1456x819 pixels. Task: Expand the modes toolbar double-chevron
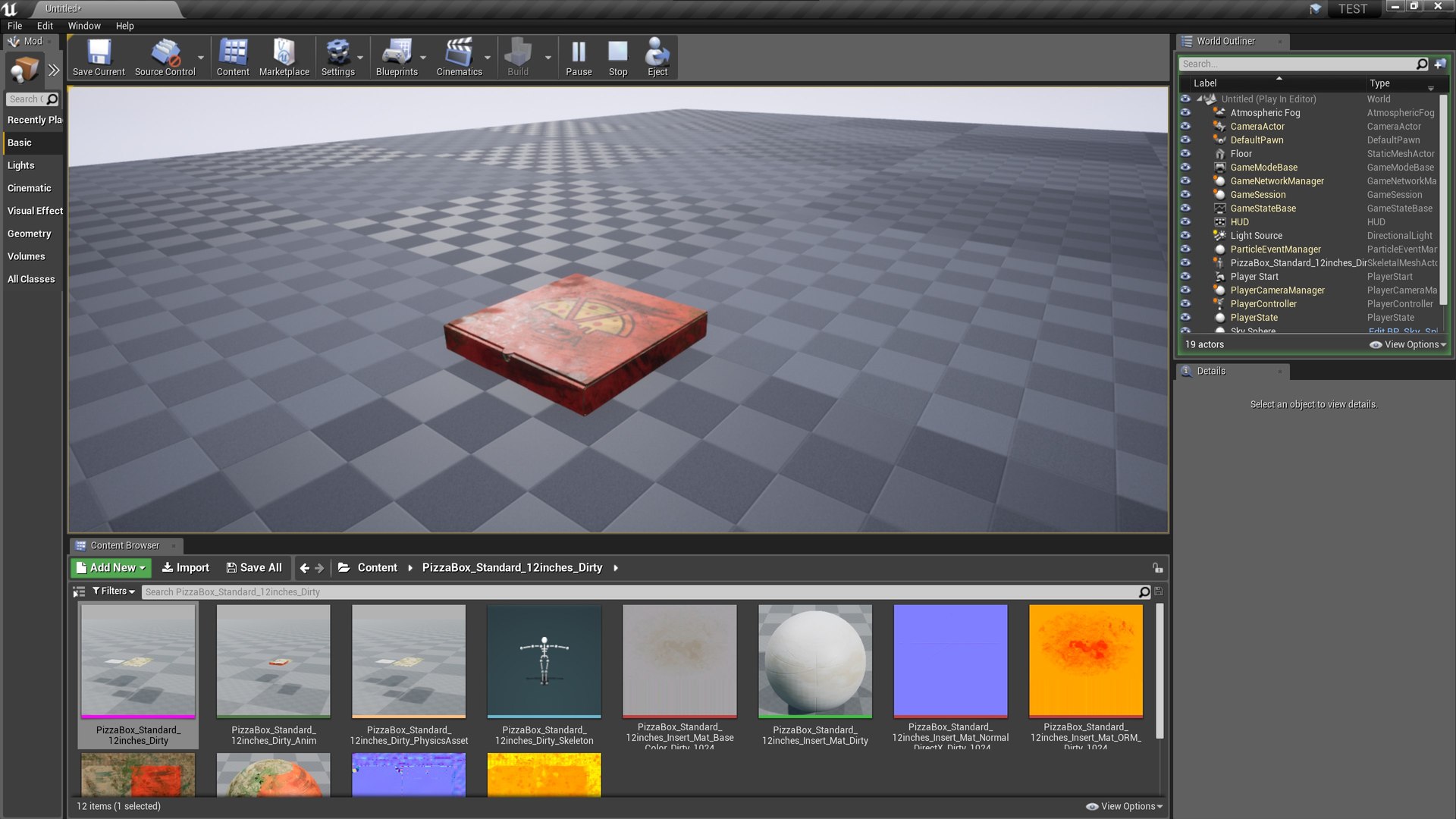coord(53,71)
